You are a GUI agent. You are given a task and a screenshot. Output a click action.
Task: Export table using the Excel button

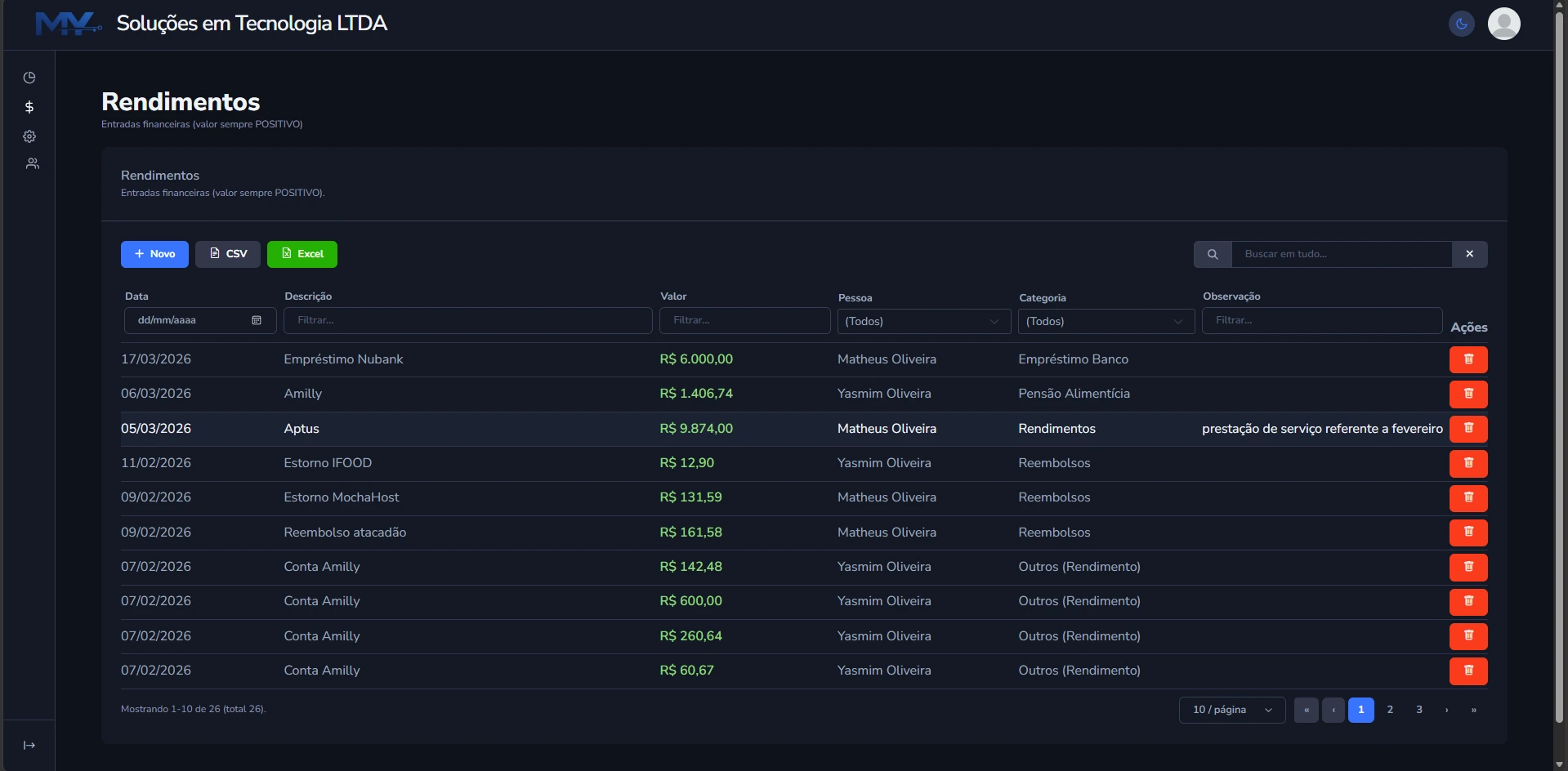click(x=302, y=254)
